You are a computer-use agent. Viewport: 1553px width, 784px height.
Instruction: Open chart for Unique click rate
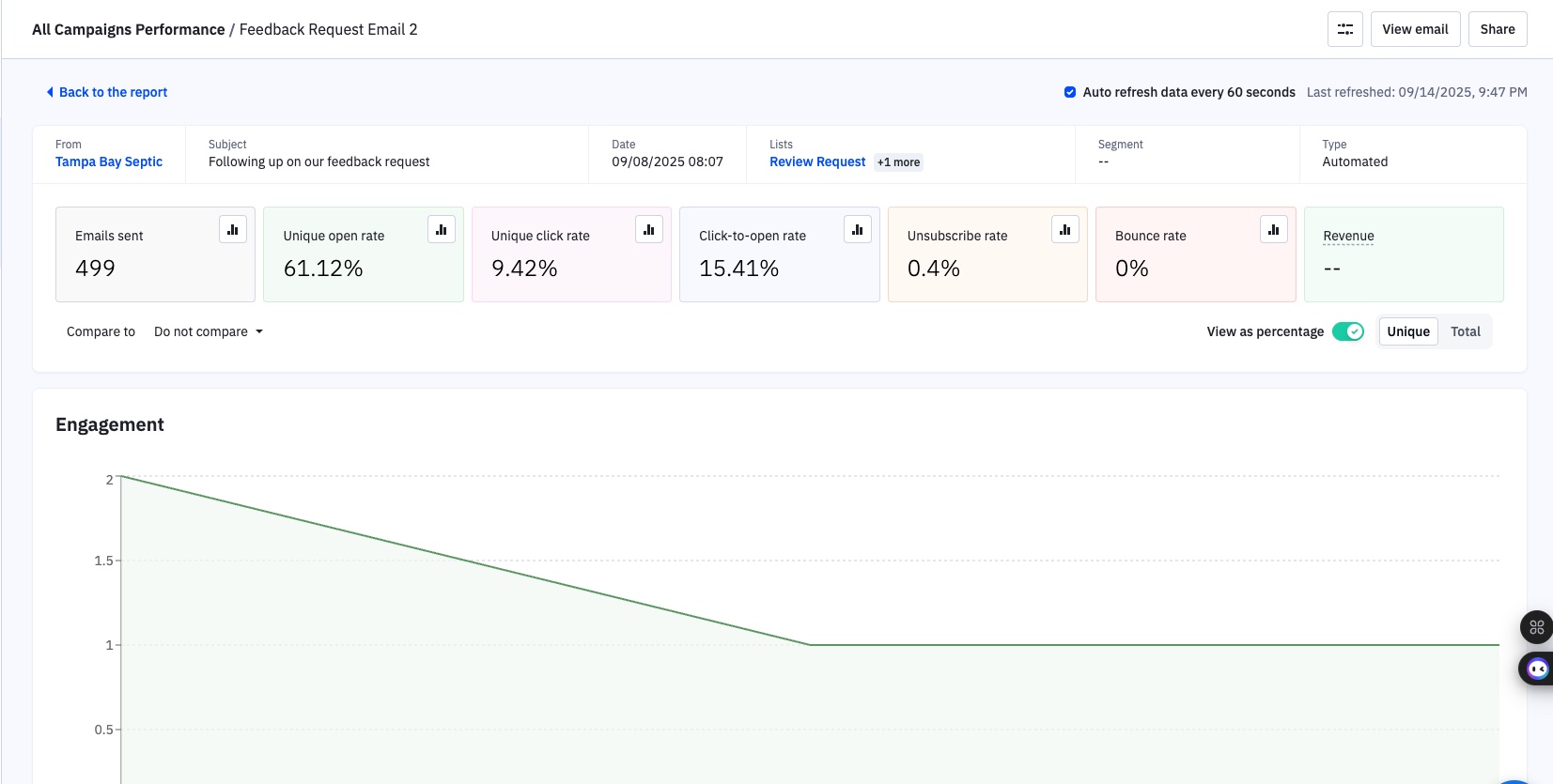[649, 229]
